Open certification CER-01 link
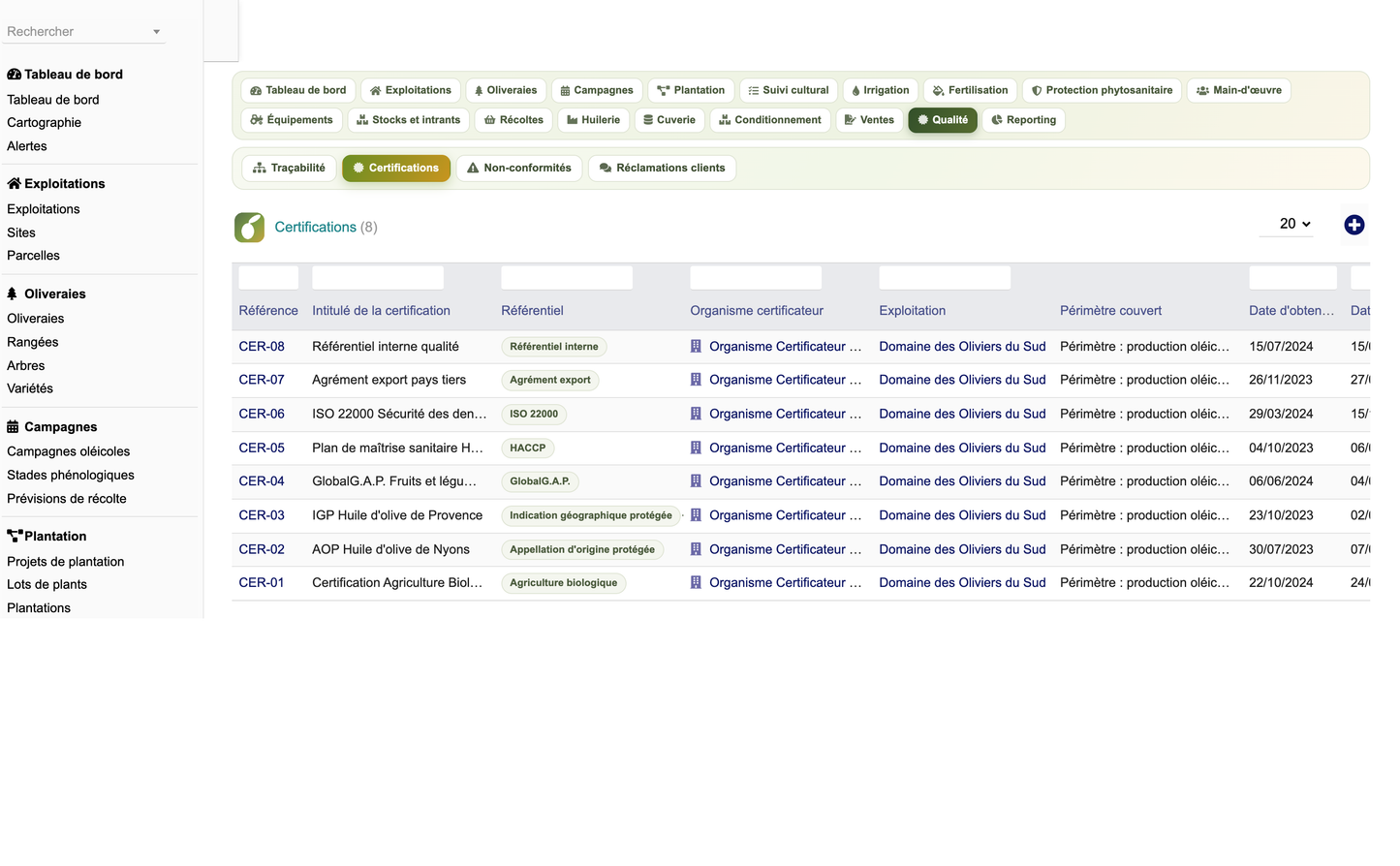This screenshot has height=866, width=1400. tap(262, 582)
